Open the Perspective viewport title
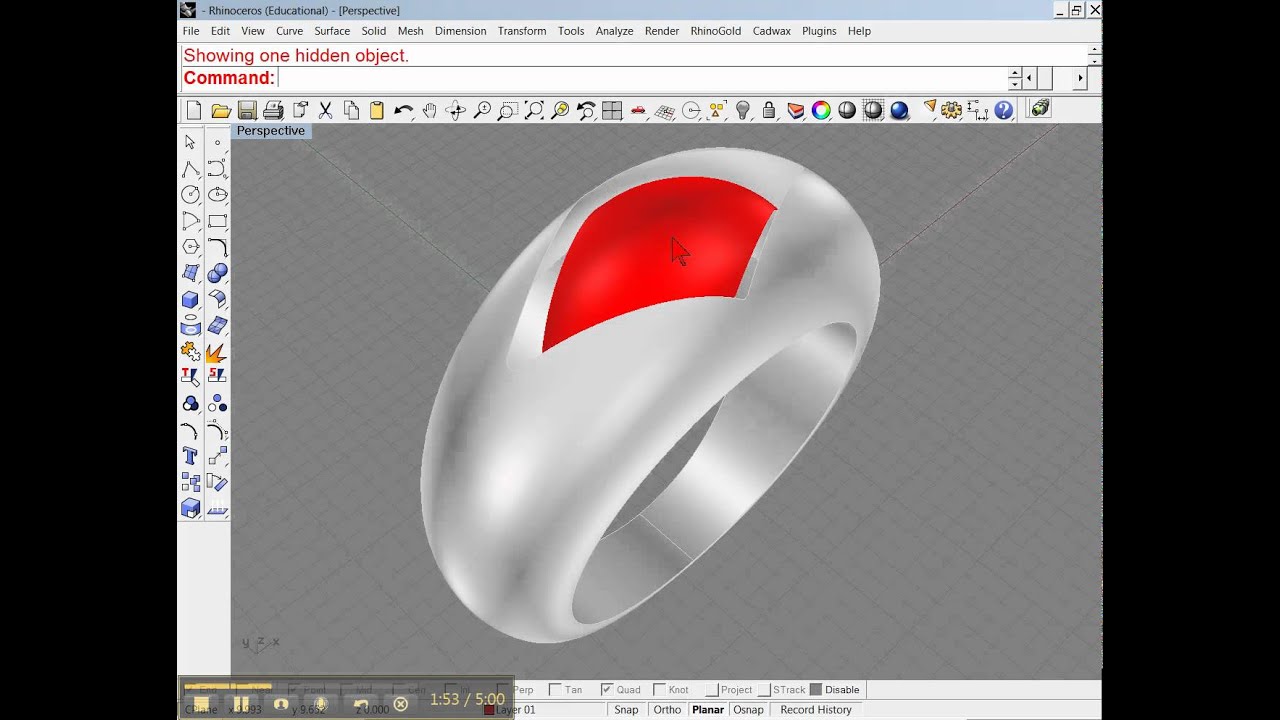Screen dimensions: 1280x720 pyautogui.click(x=271, y=131)
